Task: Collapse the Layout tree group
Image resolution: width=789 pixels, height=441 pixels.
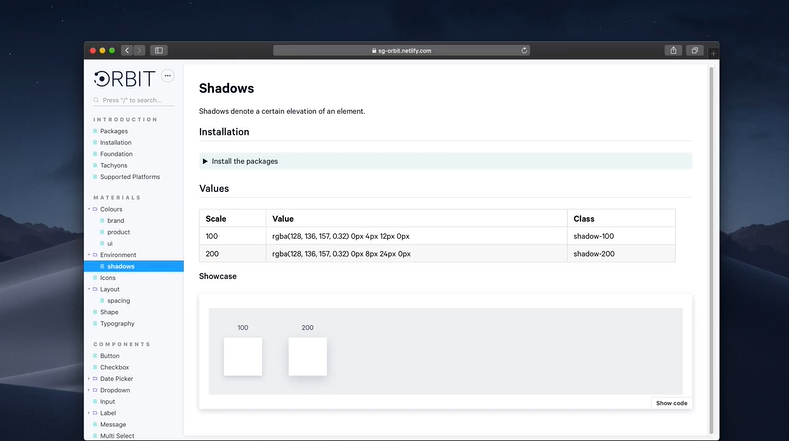Action: (89, 289)
